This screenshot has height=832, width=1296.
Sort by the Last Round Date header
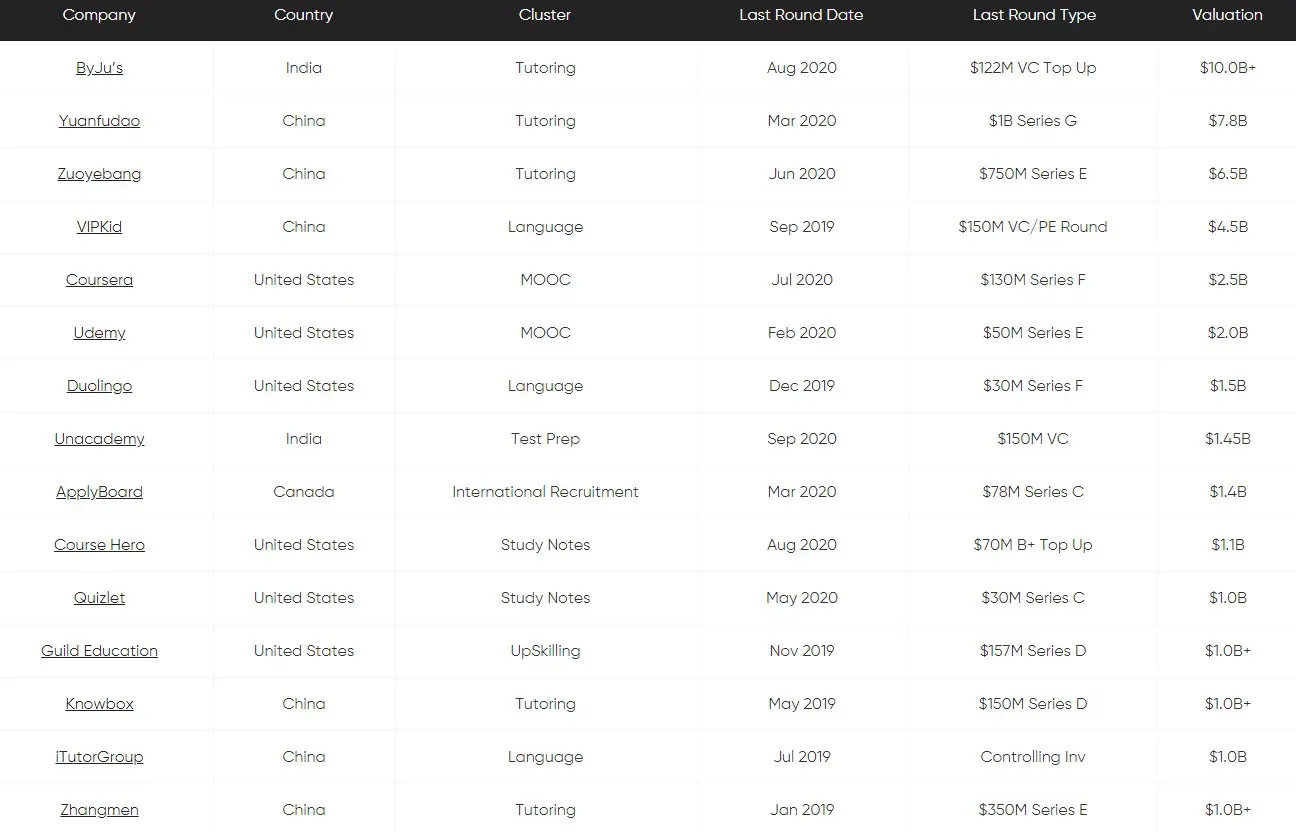tap(801, 15)
